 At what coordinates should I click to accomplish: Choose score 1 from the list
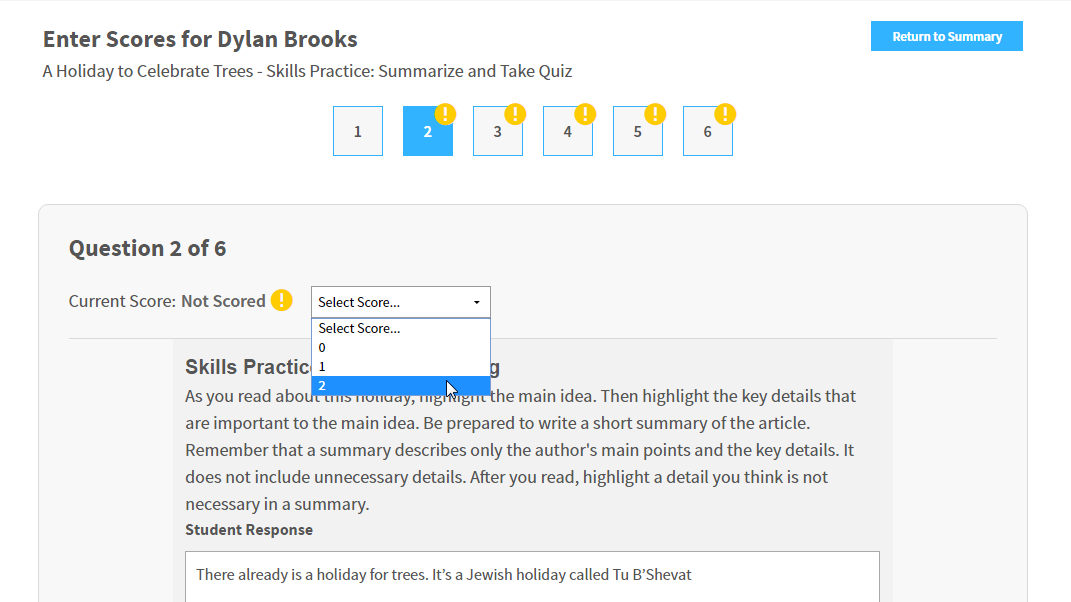[401, 366]
